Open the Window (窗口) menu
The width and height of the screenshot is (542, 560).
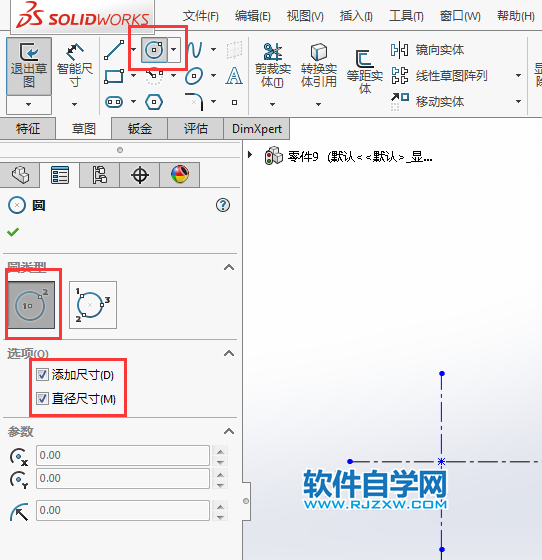tap(460, 16)
